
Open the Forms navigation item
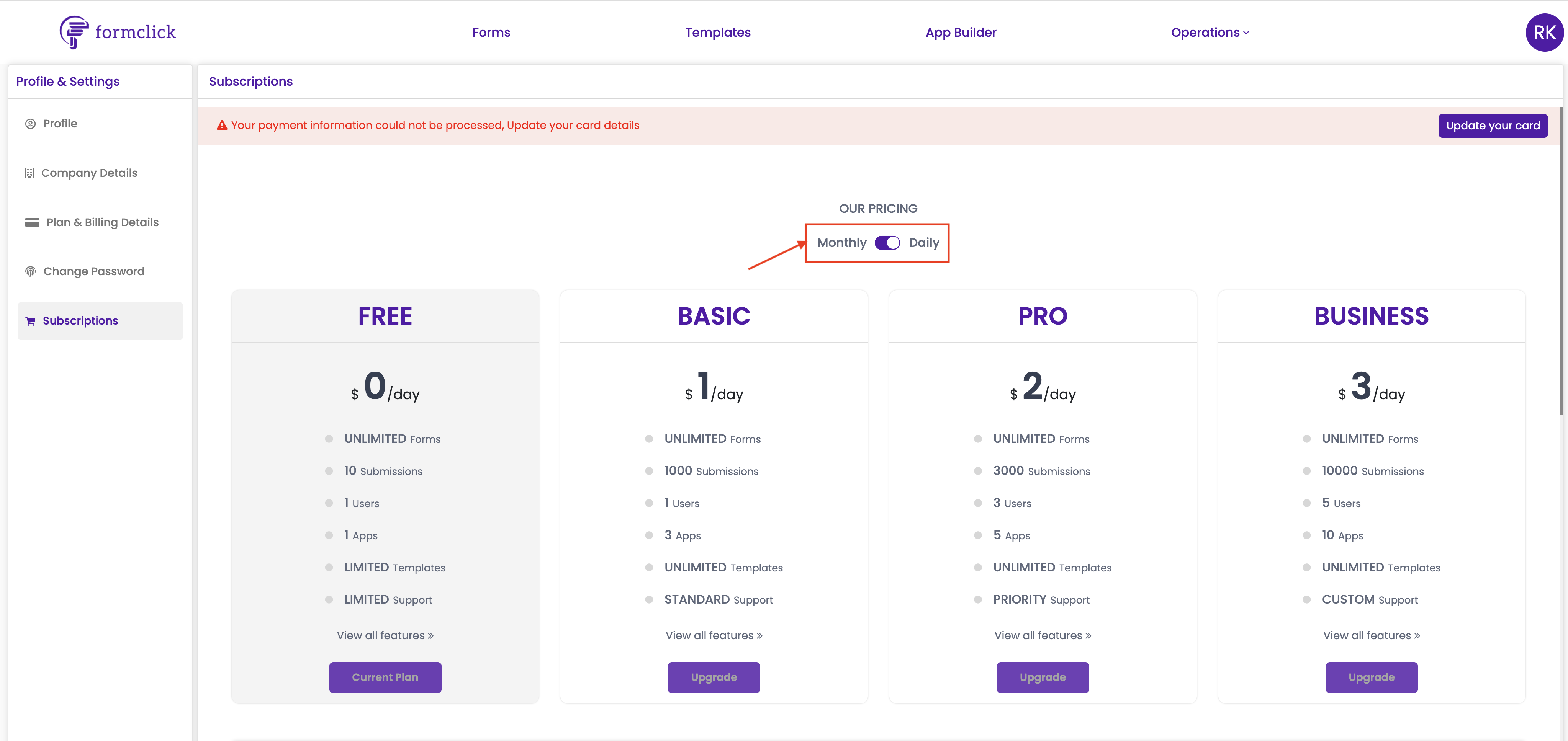click(491, 32)
